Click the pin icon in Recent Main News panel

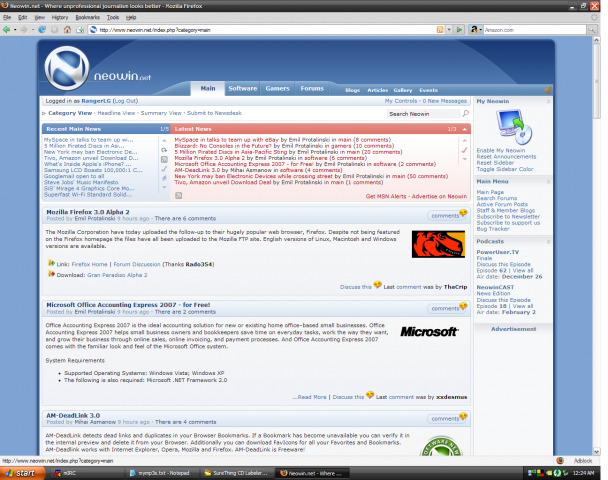tap(164, 178)
